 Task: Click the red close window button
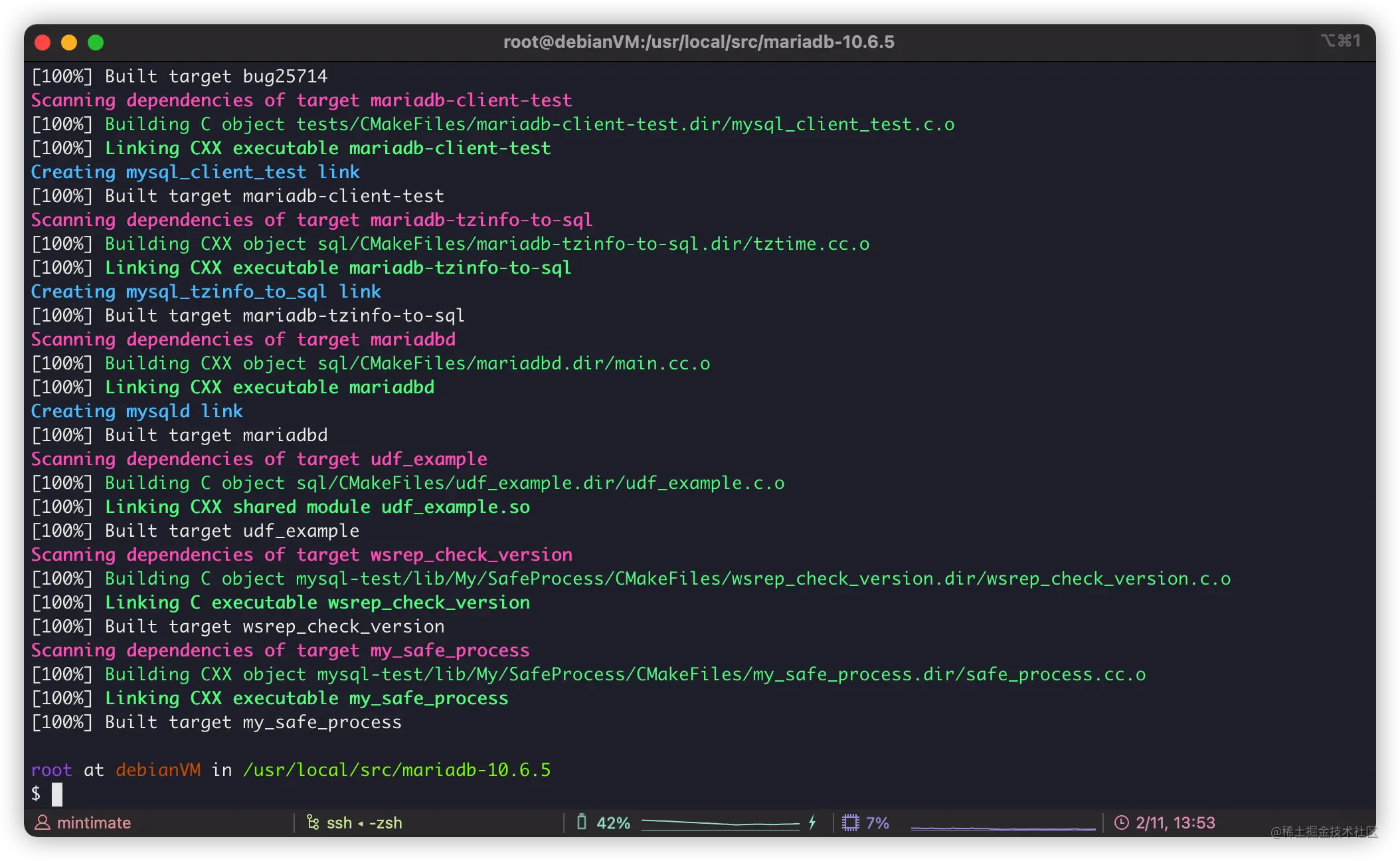tap(43, 43)
